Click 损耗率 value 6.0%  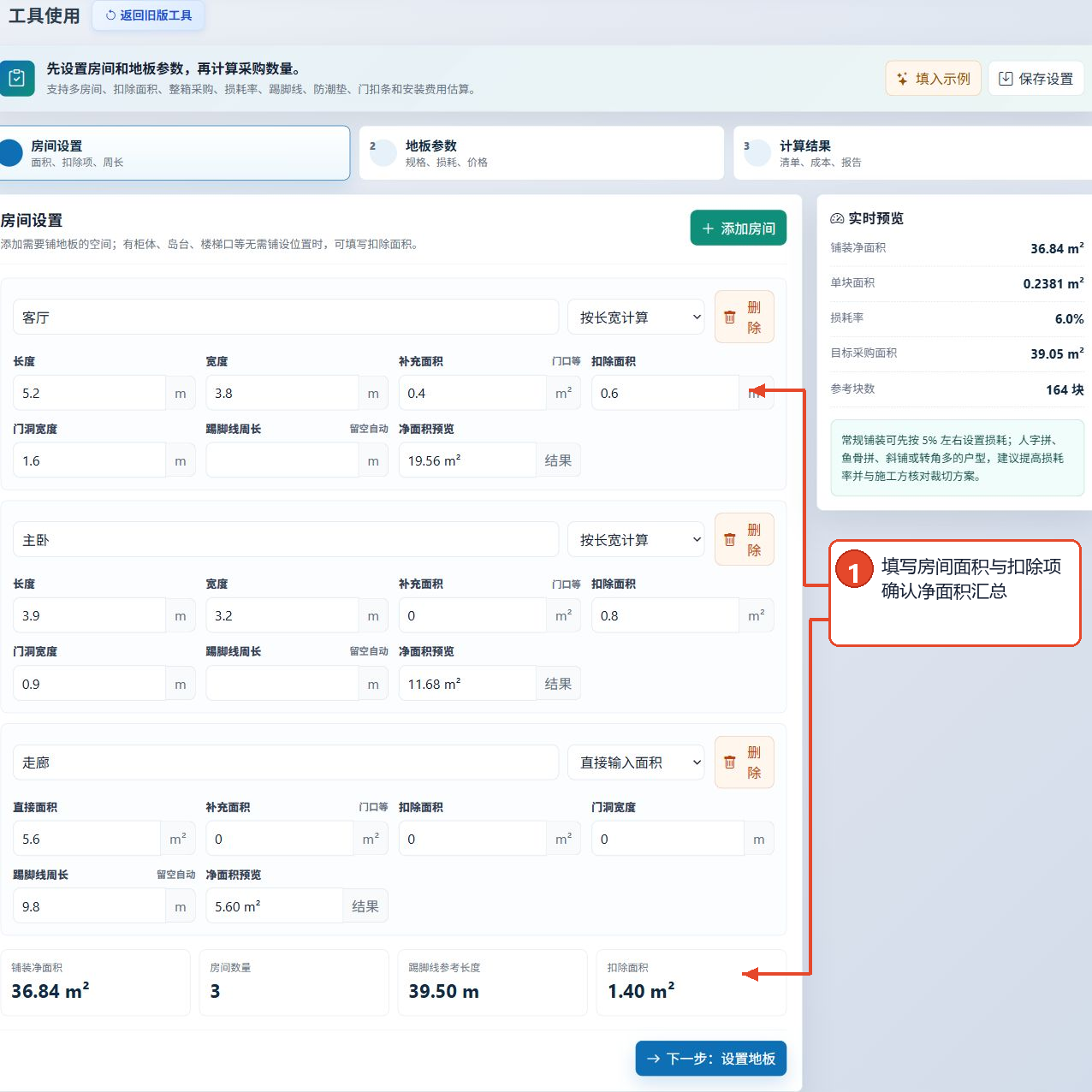1070,318
